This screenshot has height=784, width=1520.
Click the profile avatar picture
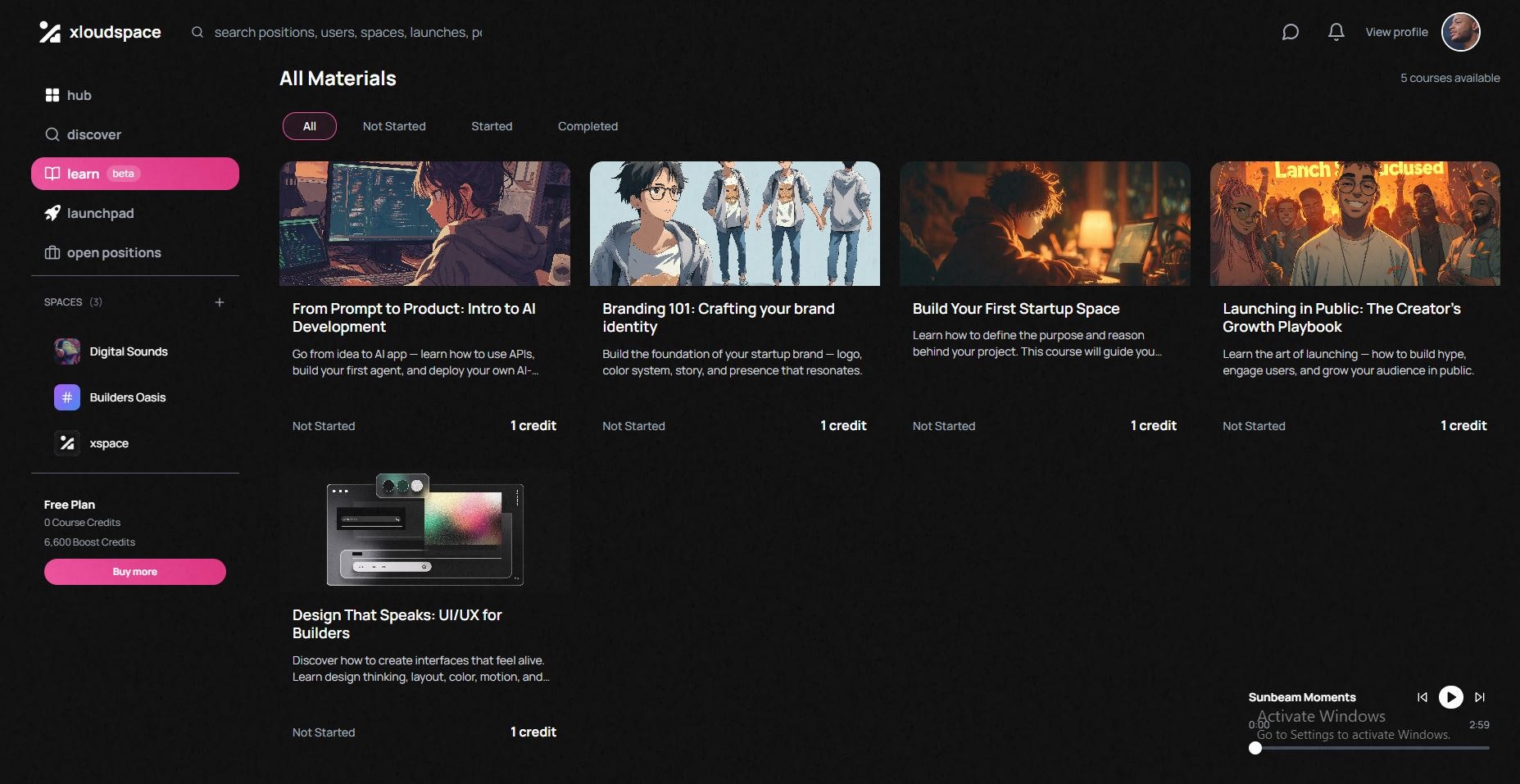pos(1461,32)
